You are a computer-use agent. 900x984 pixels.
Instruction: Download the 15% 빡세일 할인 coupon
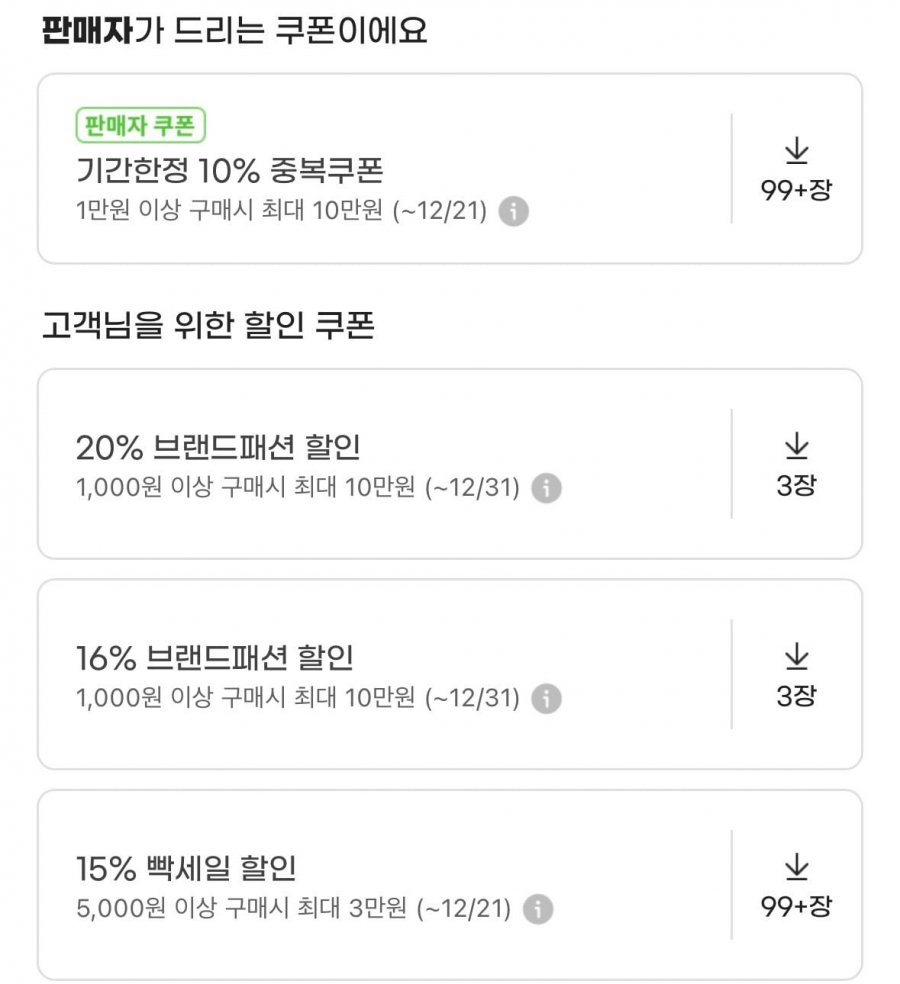pos(796,868)
